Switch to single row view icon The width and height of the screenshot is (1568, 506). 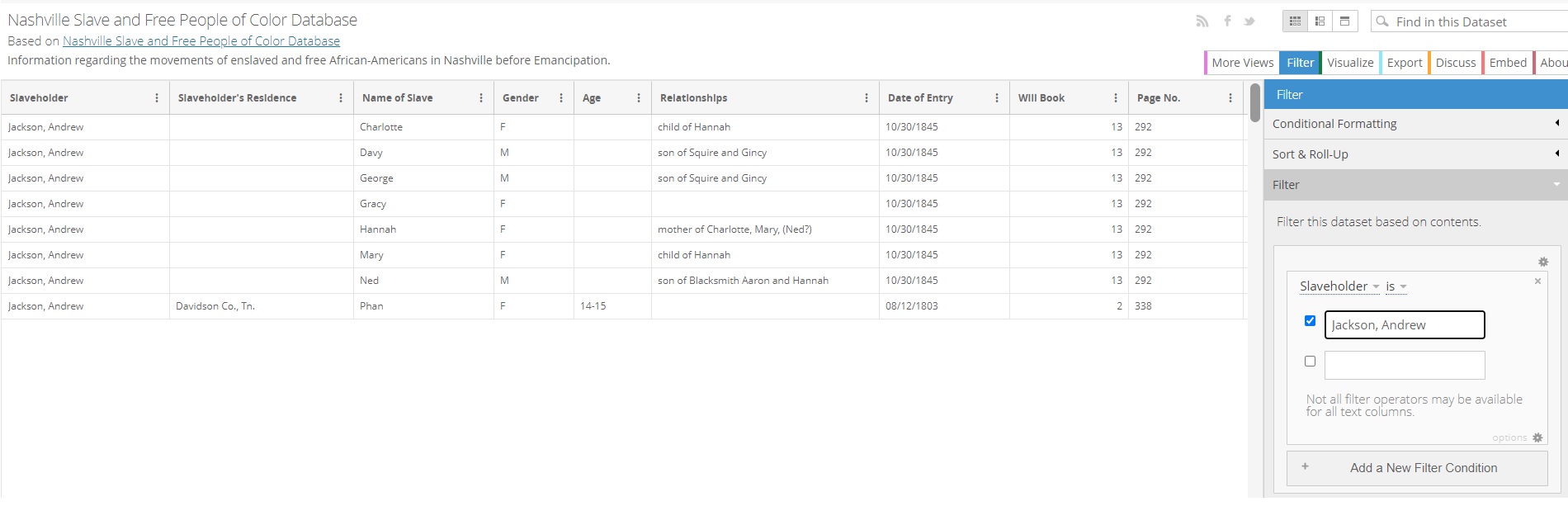tap(1344, 21)
